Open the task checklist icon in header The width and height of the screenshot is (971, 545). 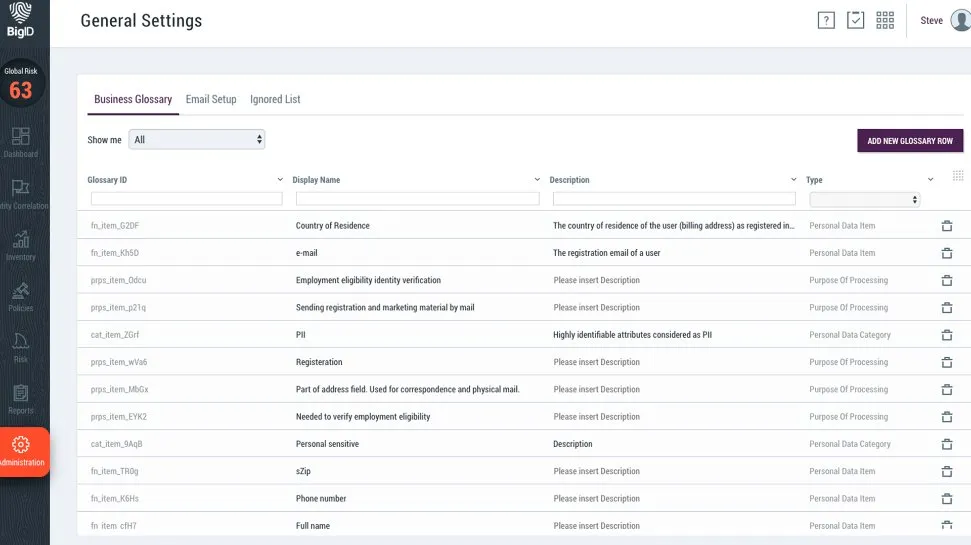pyautogui.click(x=855, y=21)
